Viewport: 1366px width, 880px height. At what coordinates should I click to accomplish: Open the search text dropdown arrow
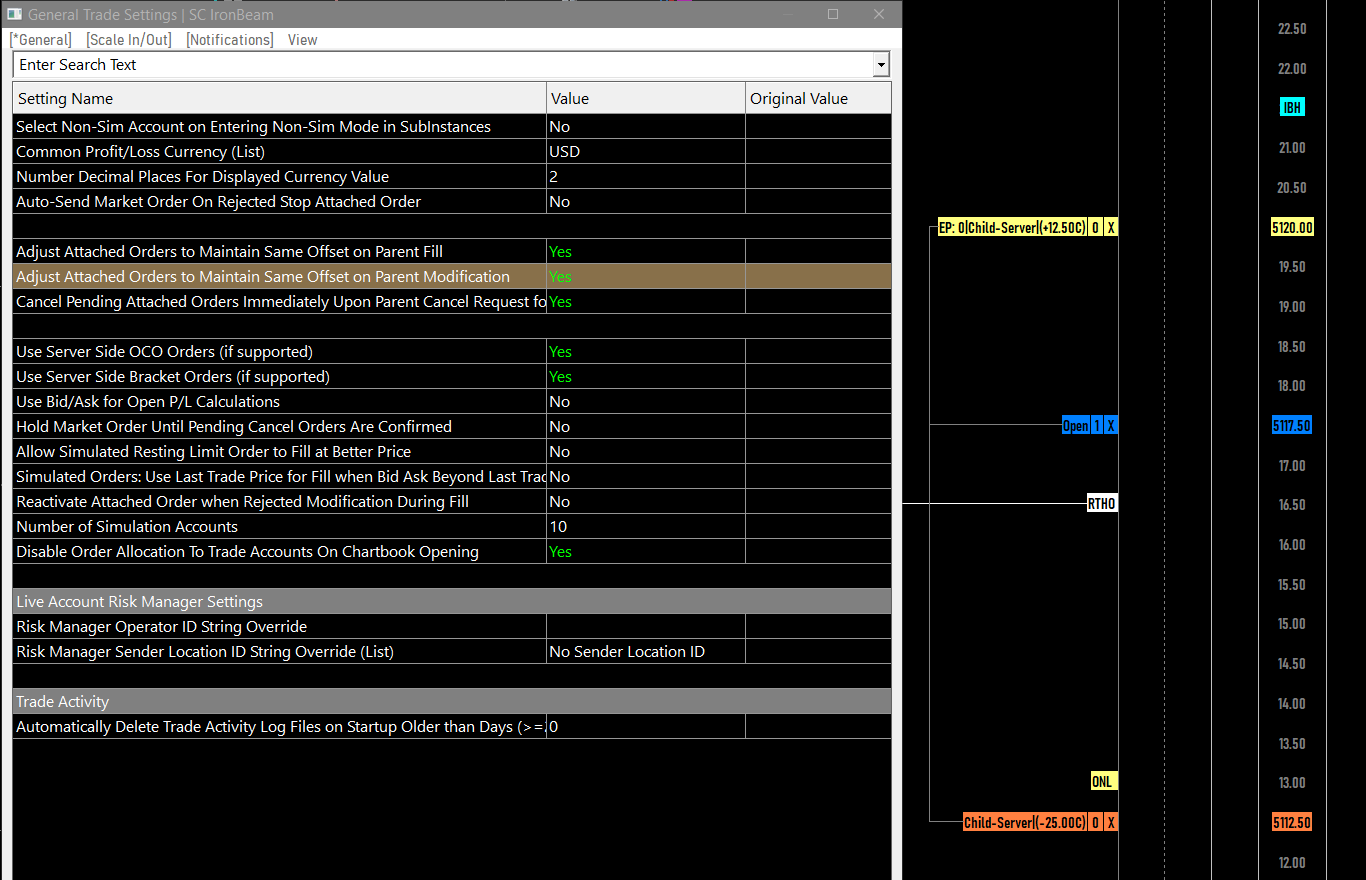881,65
